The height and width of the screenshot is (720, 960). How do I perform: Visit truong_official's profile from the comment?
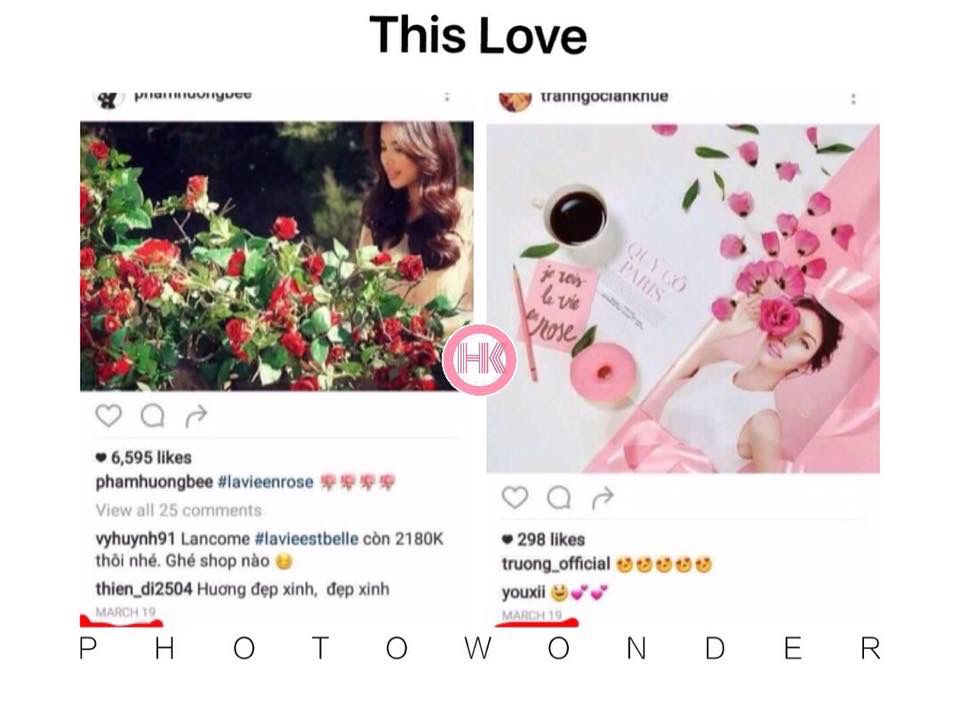pyautogui.click(x=556, y=564)
